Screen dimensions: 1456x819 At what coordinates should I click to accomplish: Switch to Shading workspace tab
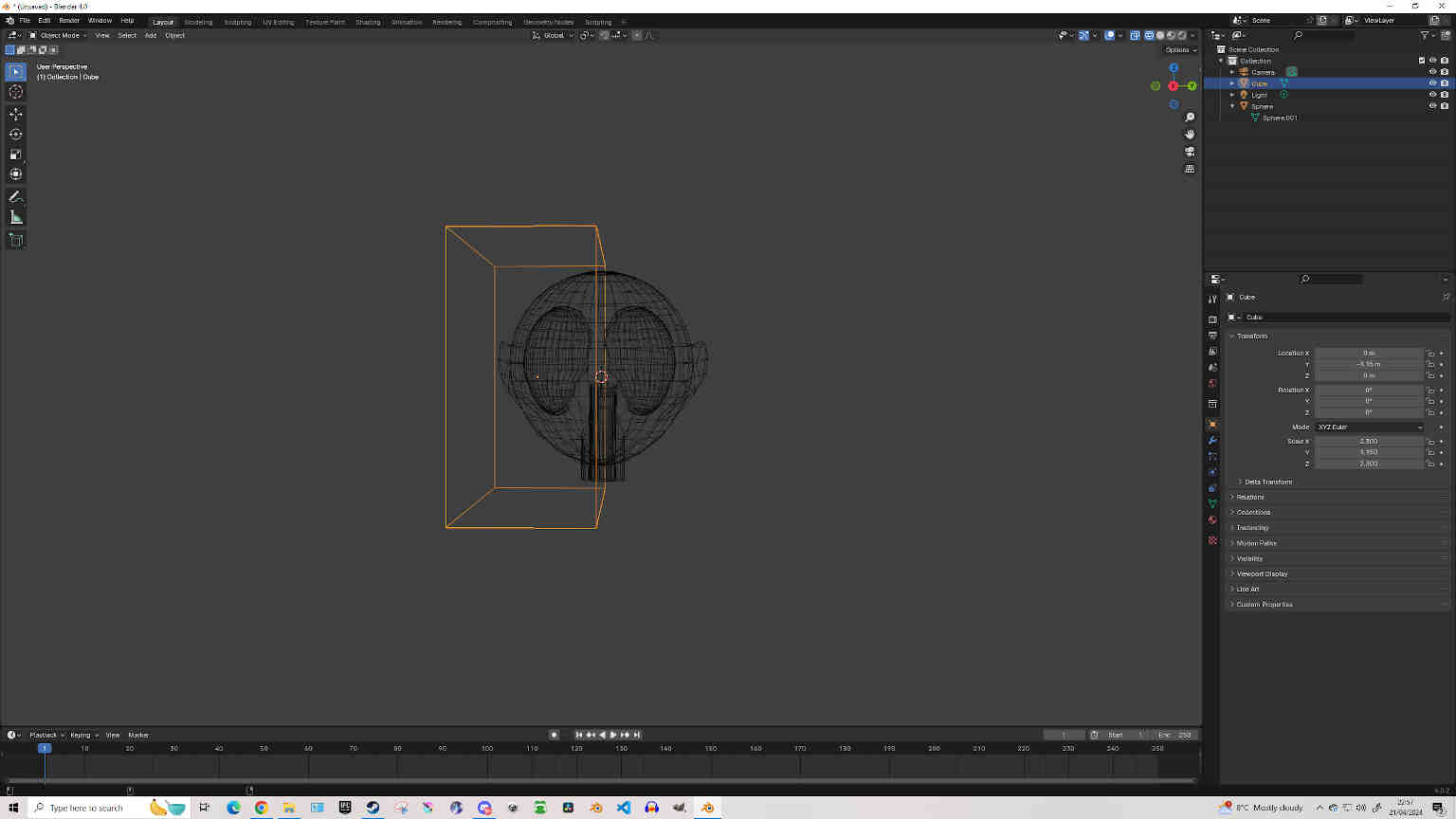point(368,22)
